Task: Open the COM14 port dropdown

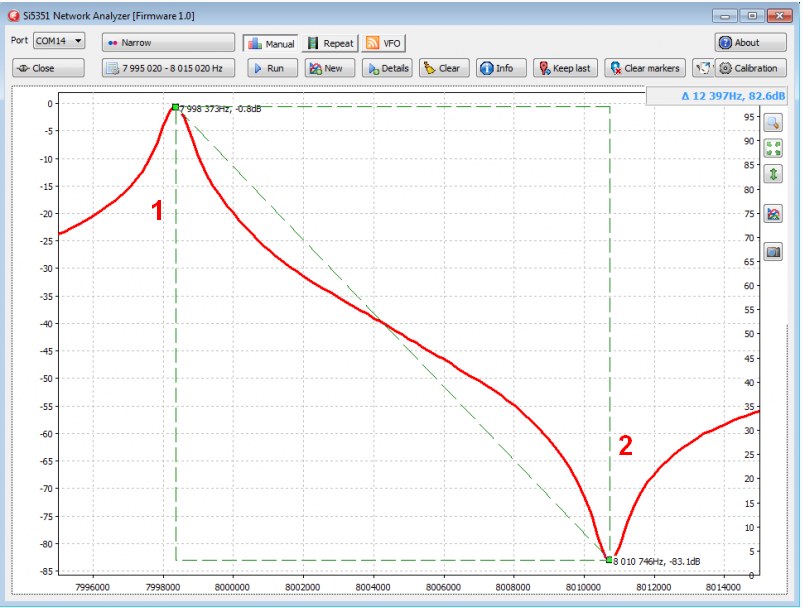Action: 59,41
